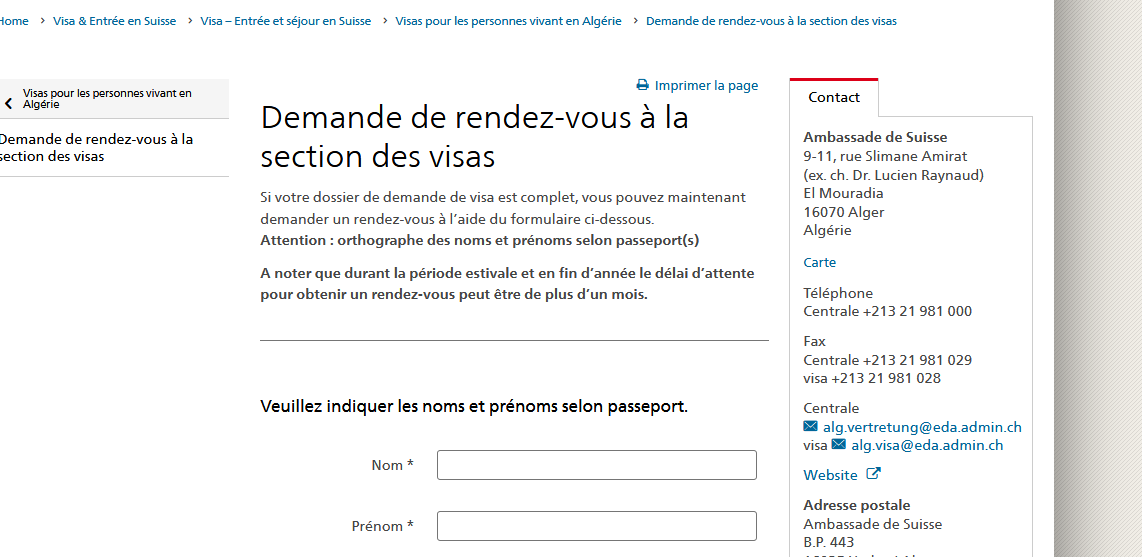The height and width of the screenshot is (557, 1142).
Task: Focus the Nom input field
Action: 596,465
